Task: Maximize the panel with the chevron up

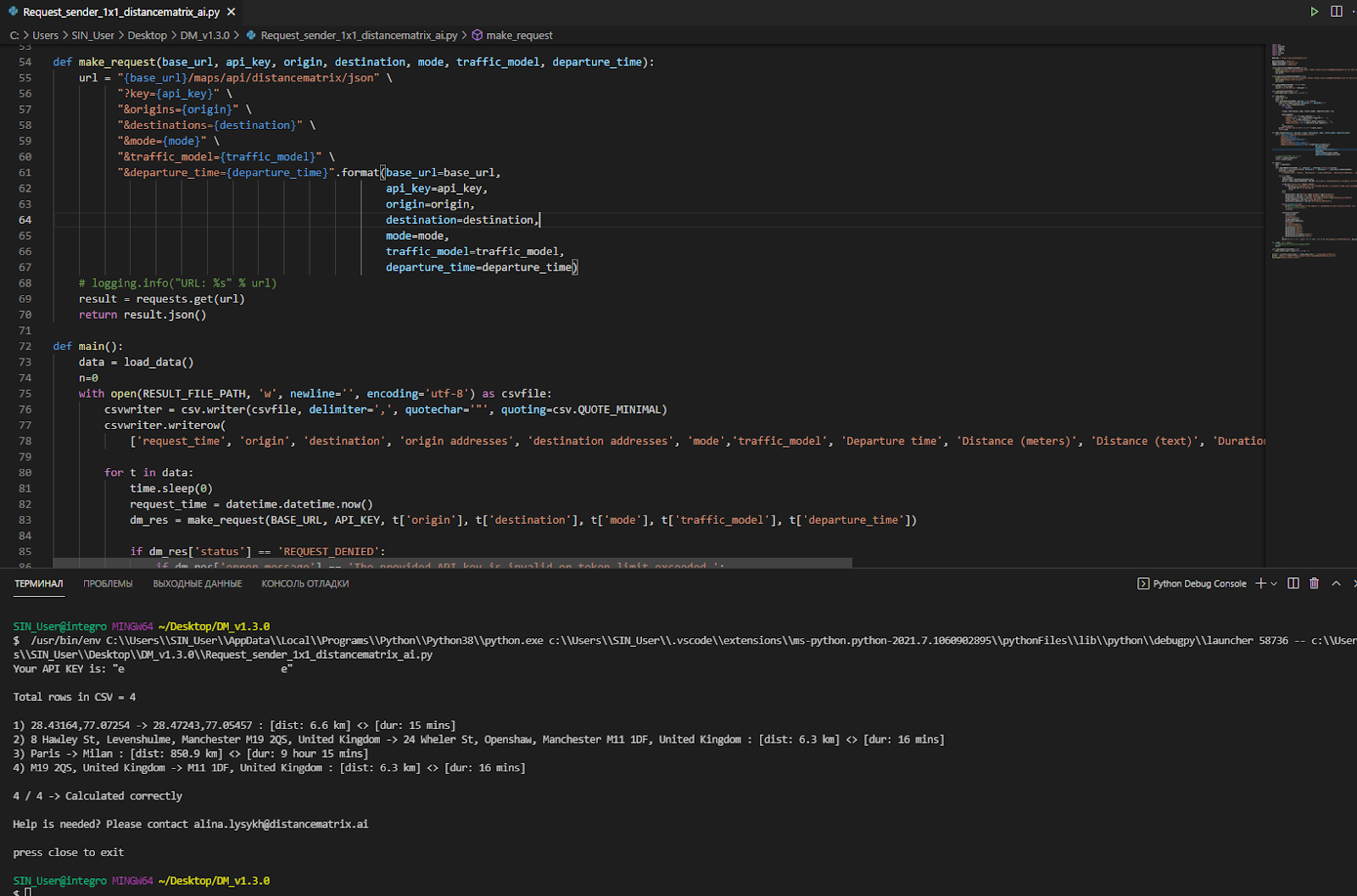Action: (x=1336, y=583)
